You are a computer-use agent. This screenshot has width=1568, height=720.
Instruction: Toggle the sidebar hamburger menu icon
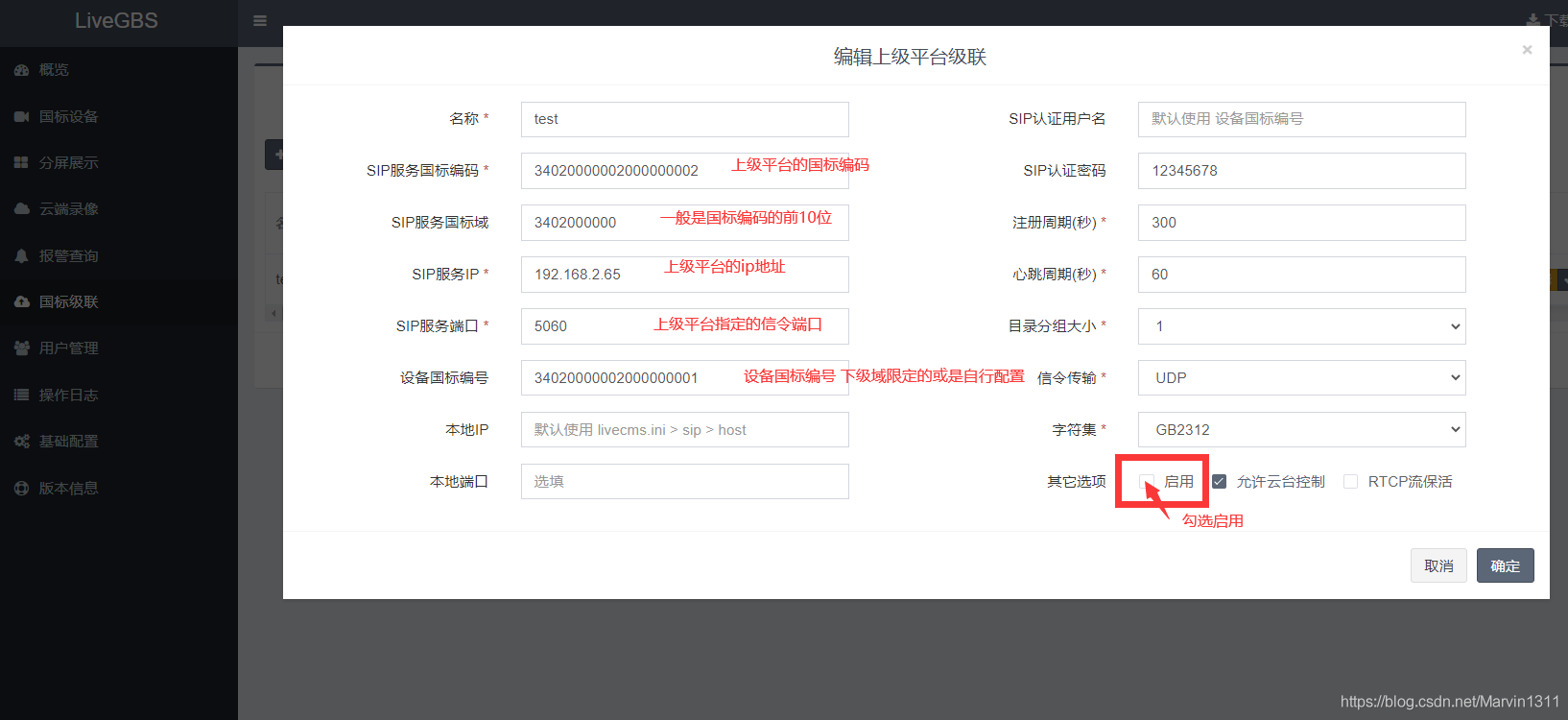tap(260, 20)
